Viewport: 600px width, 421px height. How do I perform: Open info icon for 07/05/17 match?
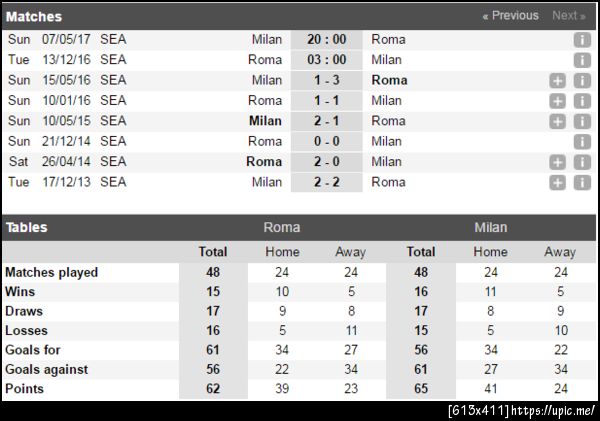tap(582, 40)
